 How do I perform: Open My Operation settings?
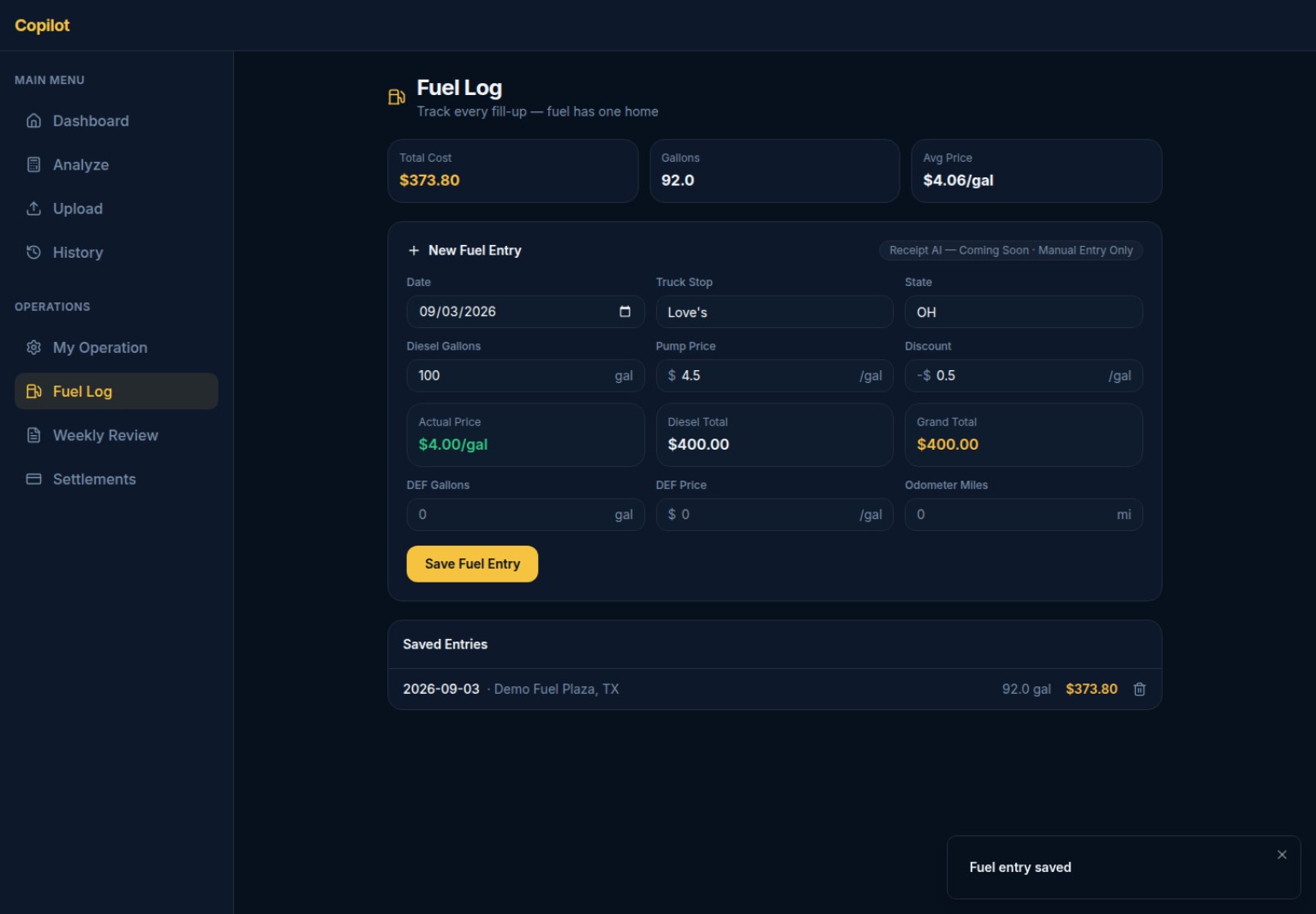coord(117,348)
